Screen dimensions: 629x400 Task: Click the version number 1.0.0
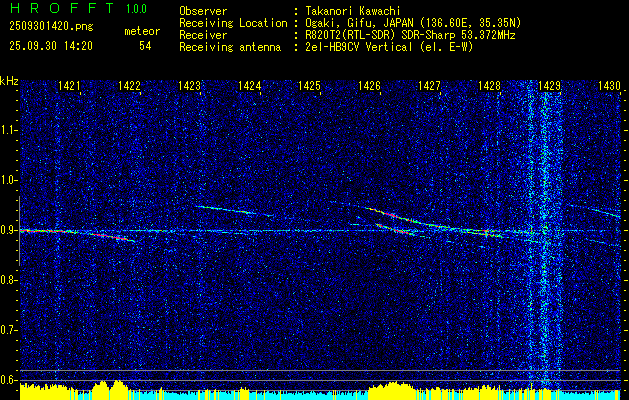pos(136,9)
